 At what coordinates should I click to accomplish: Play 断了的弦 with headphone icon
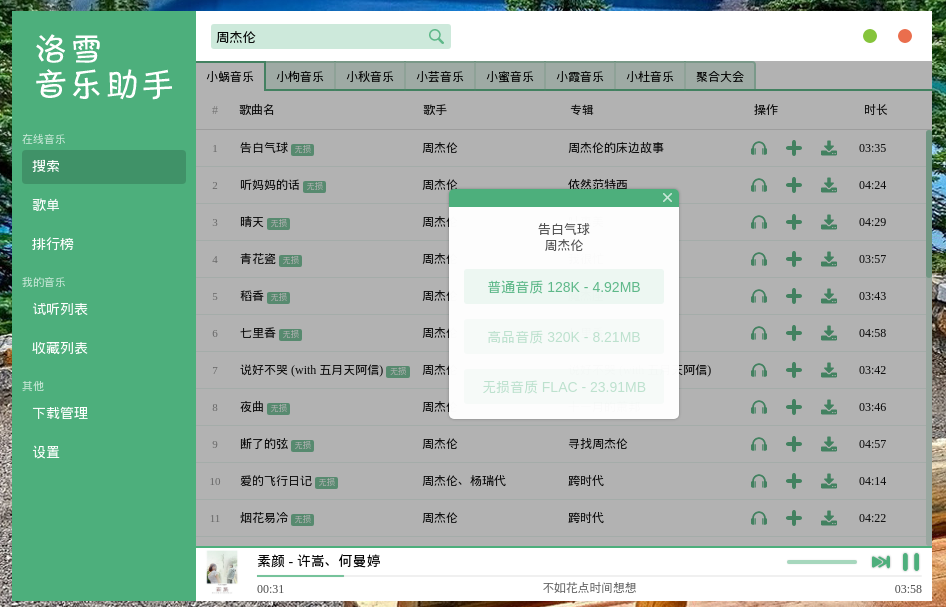click(759, 444)
